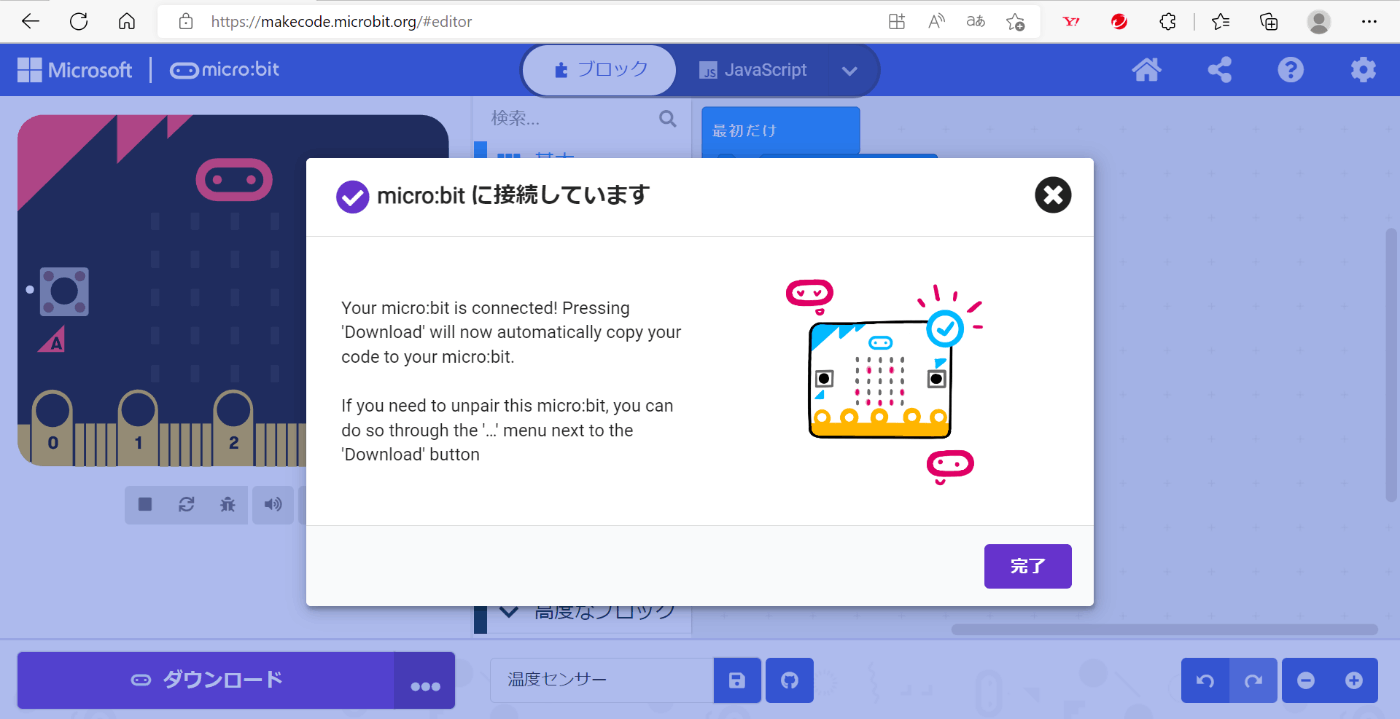Open the settings gear icon
Screen dimensions: 1400x719
coord(1363,70)
